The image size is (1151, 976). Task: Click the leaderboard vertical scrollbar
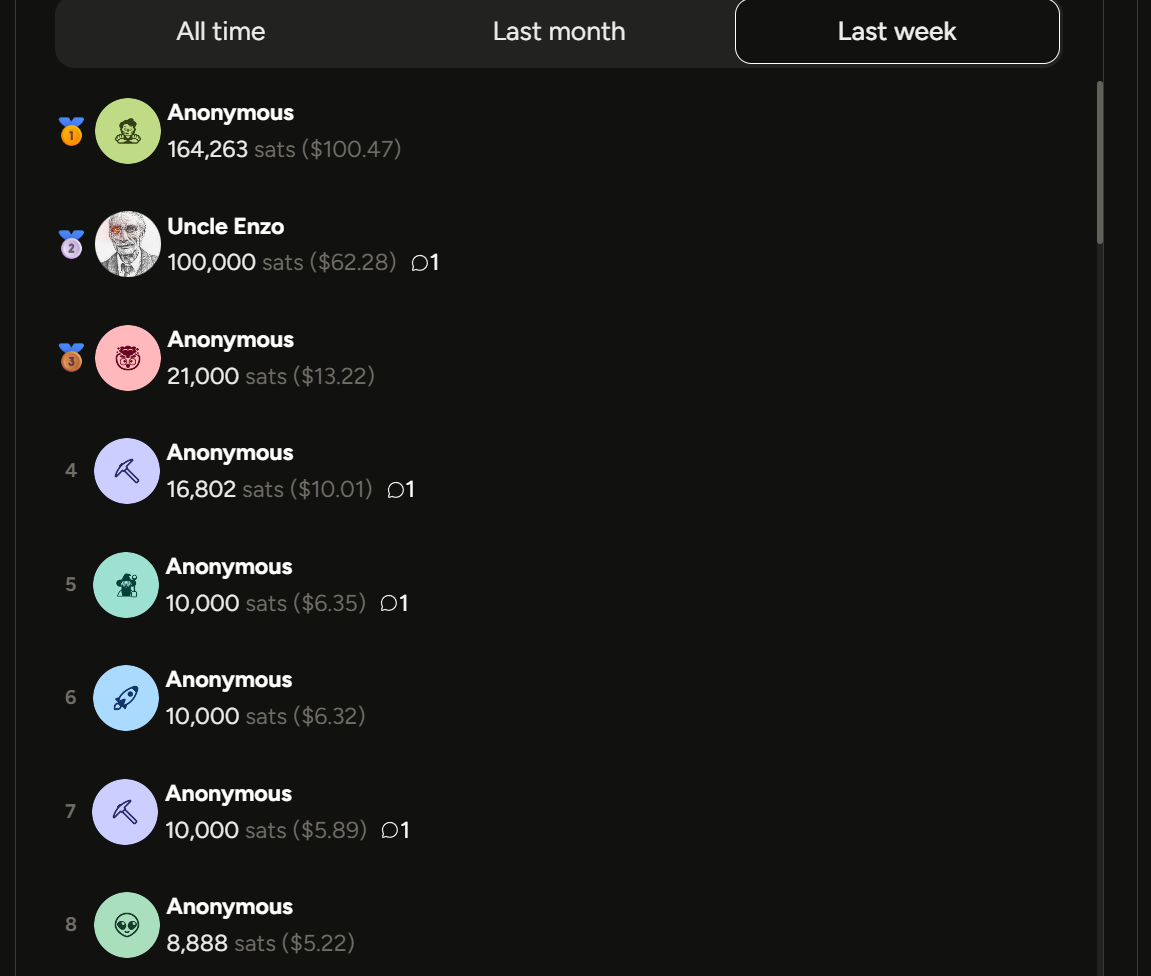[x=1100, y=162]
